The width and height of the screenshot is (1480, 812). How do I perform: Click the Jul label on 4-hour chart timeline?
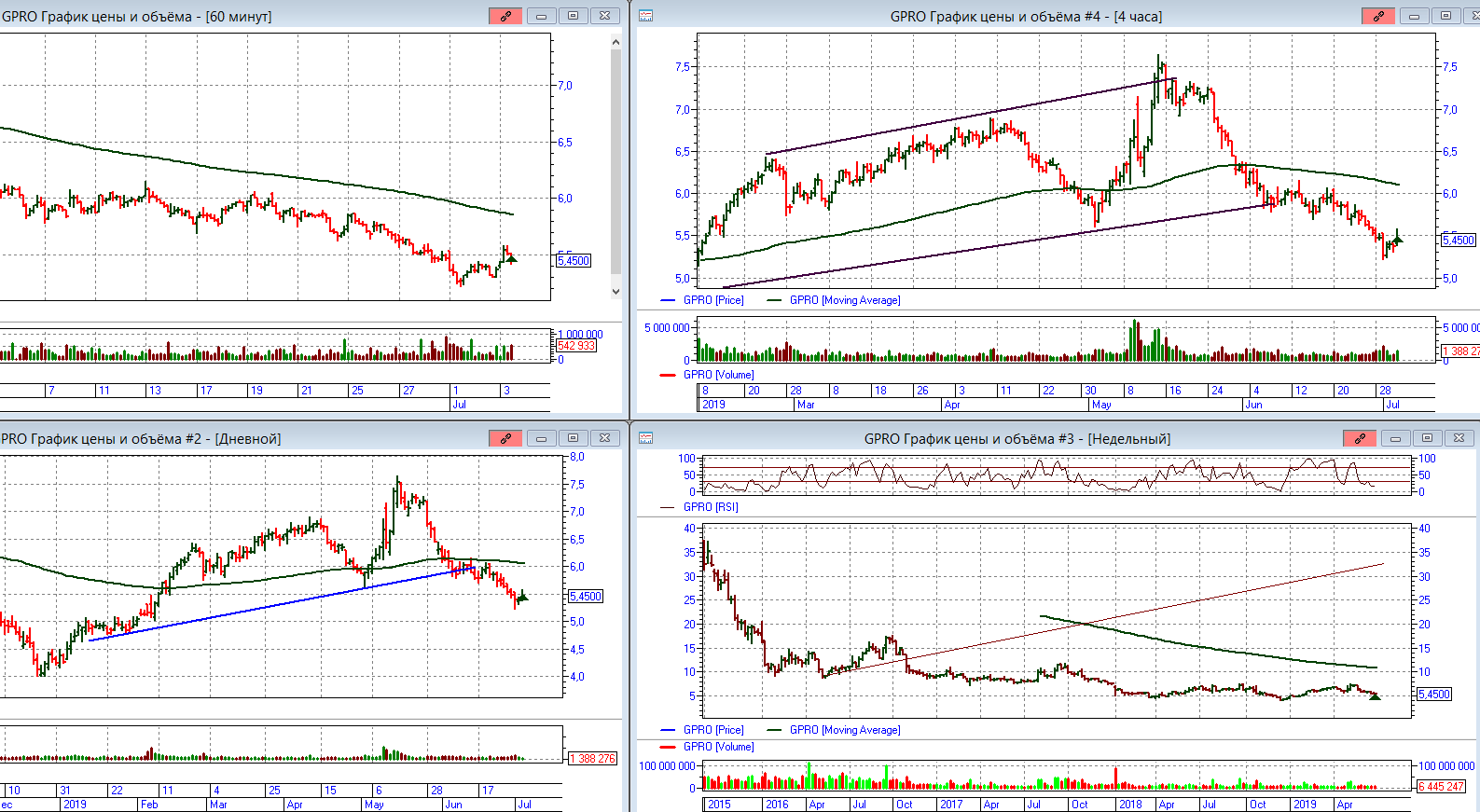coord(1392,405)
